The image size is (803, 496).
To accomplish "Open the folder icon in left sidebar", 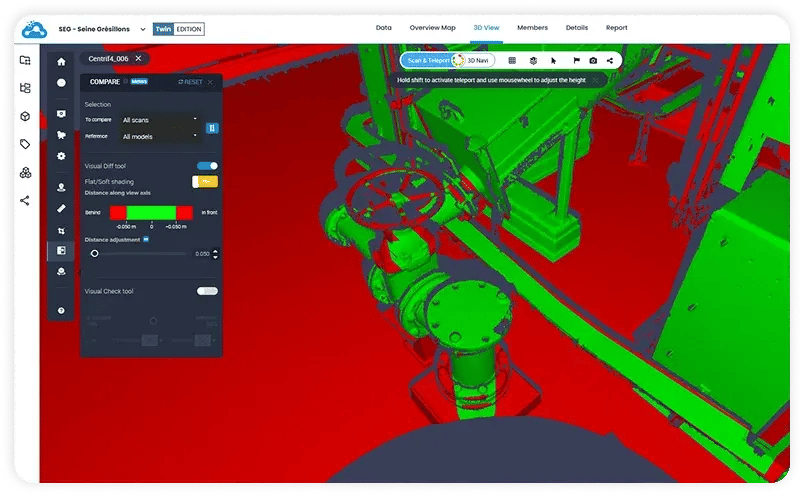I will 25,60.
